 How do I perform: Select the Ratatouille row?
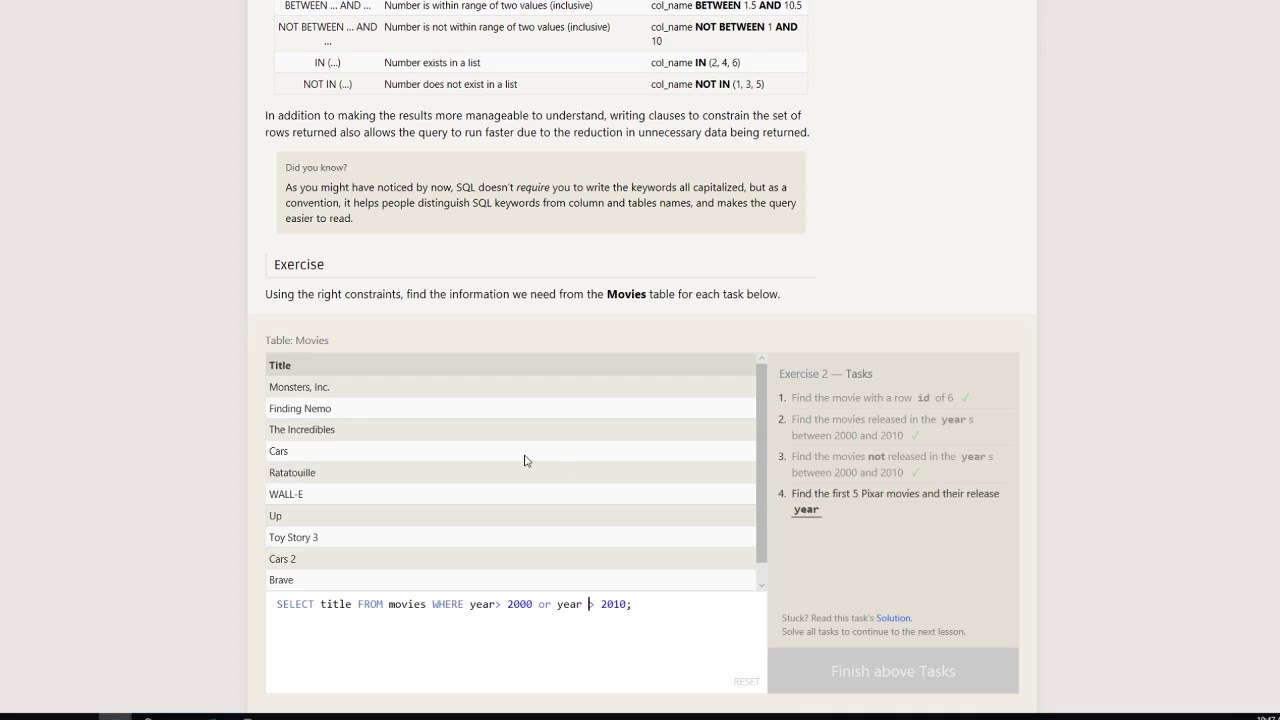tap(510, 473)
